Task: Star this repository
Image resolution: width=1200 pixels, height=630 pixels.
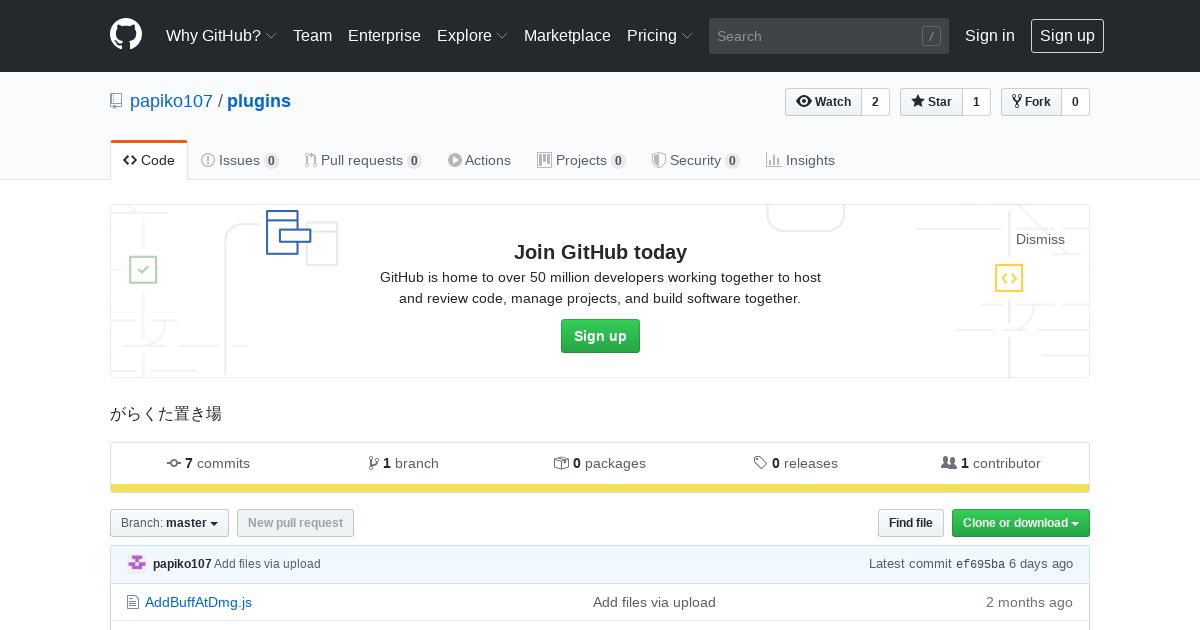Action: 931,102
